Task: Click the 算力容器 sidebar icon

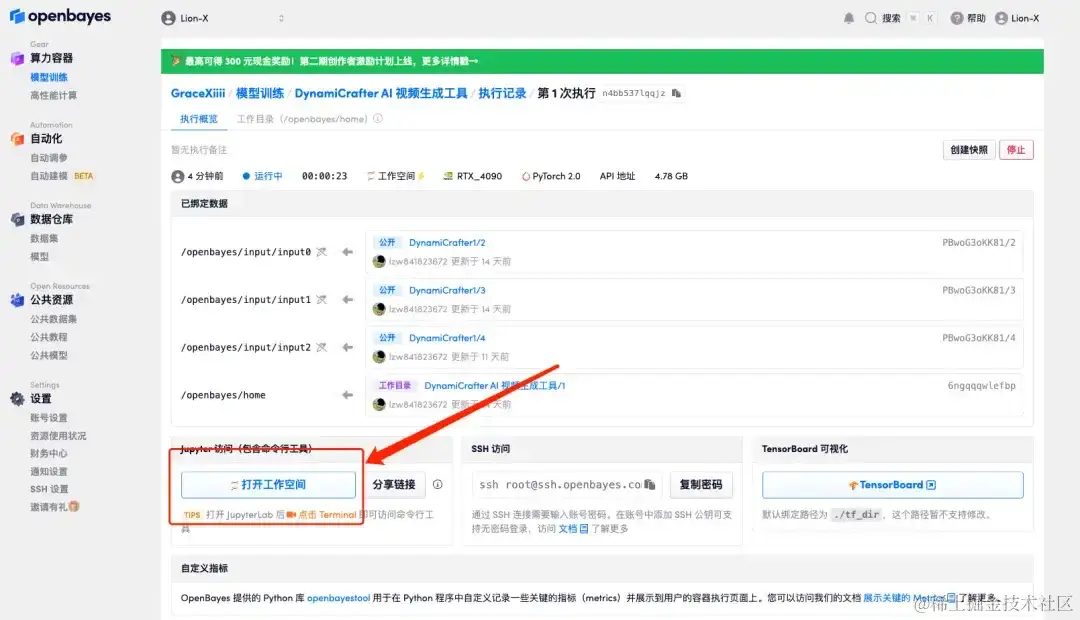Action: coord(17,59)
